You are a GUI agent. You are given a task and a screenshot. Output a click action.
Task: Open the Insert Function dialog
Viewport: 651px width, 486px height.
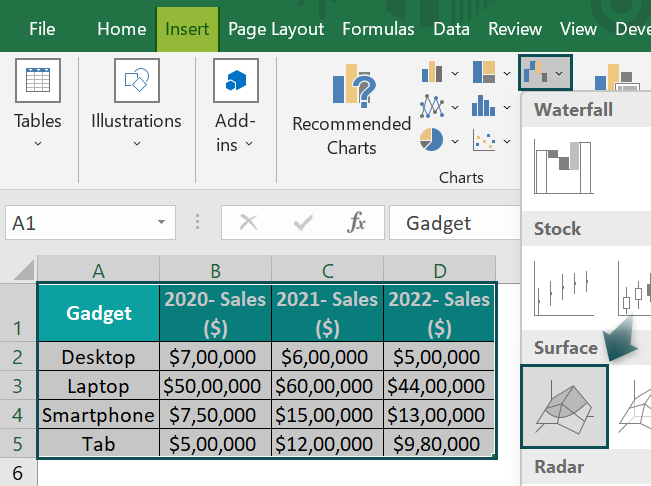(x=356, y=222)
